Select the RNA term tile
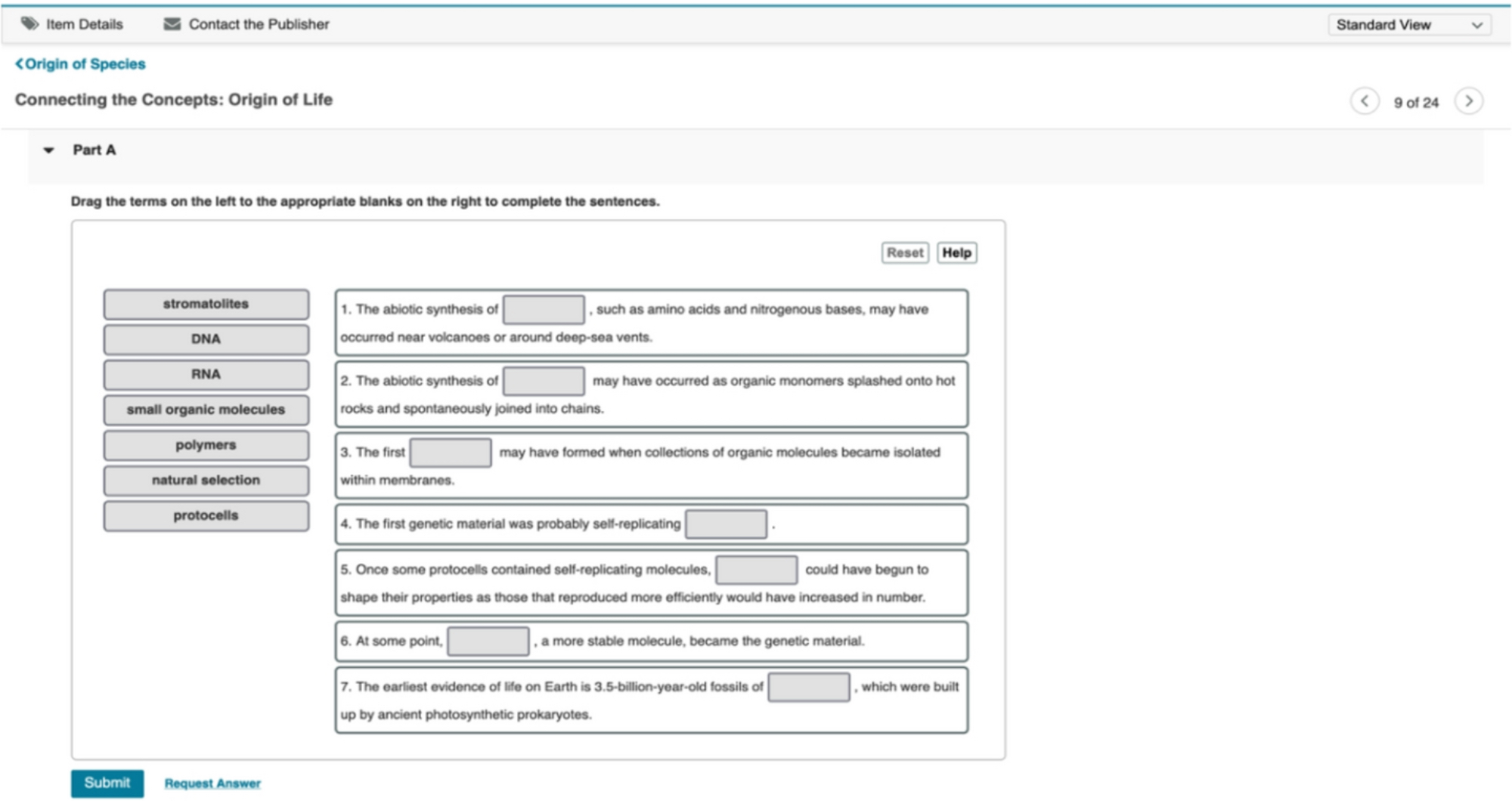 tap(206, 374)
